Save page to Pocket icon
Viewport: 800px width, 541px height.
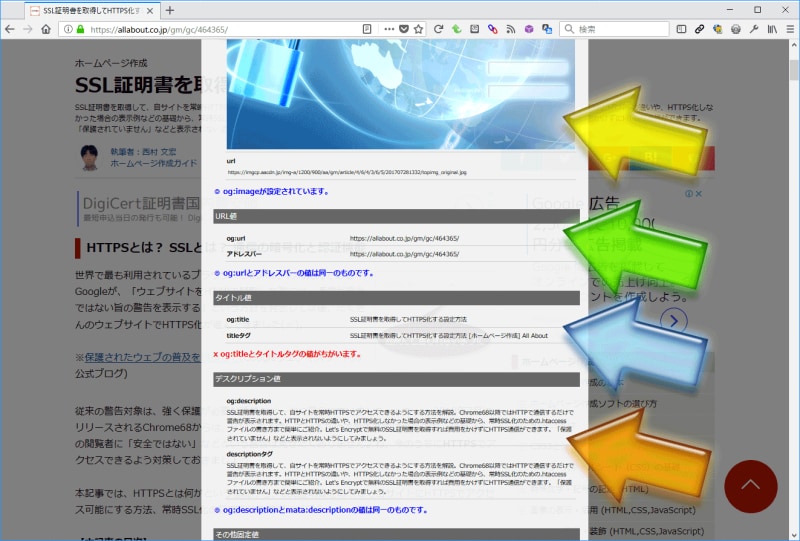point(404,29)
